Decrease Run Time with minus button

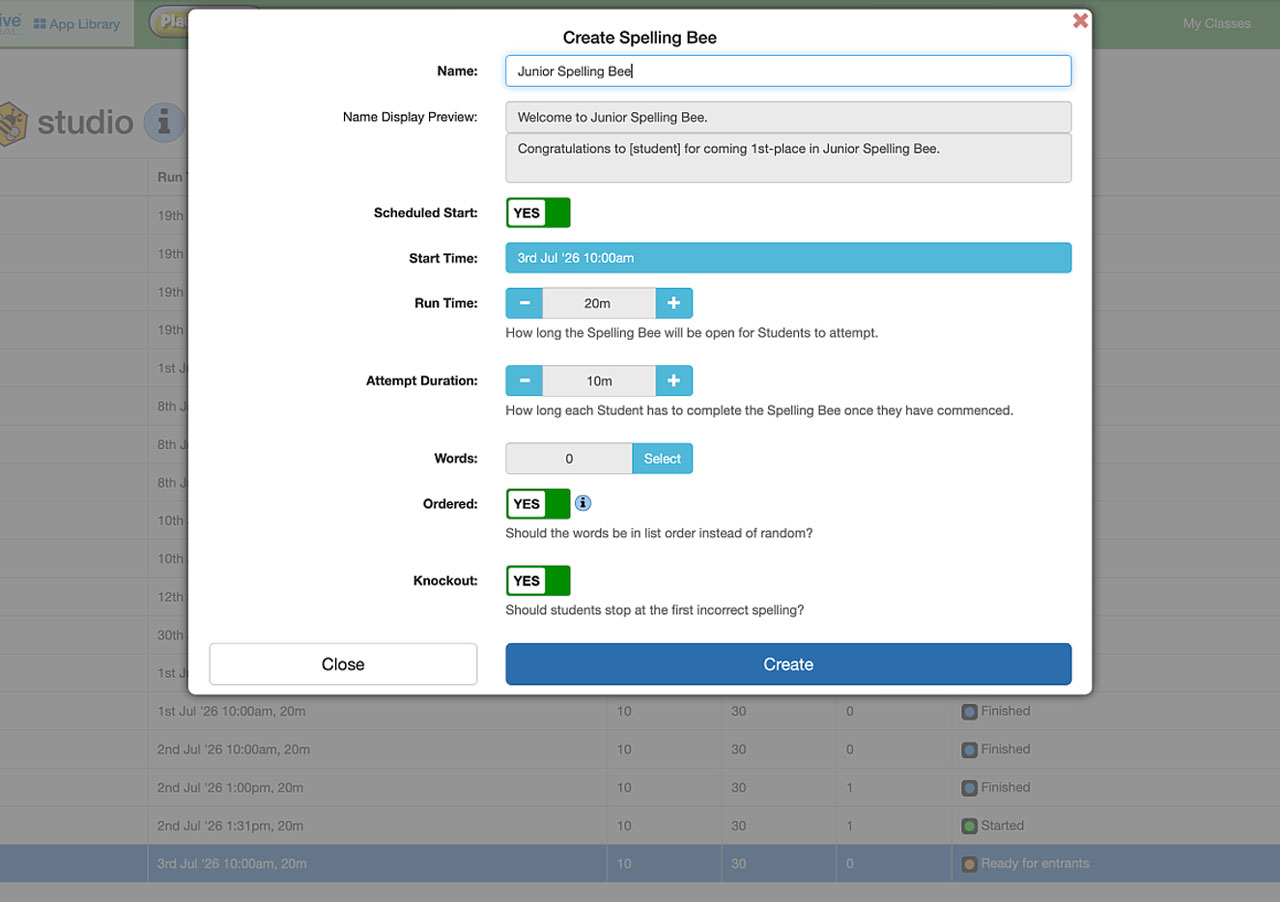pyautogui.click(x=524, y=303)
